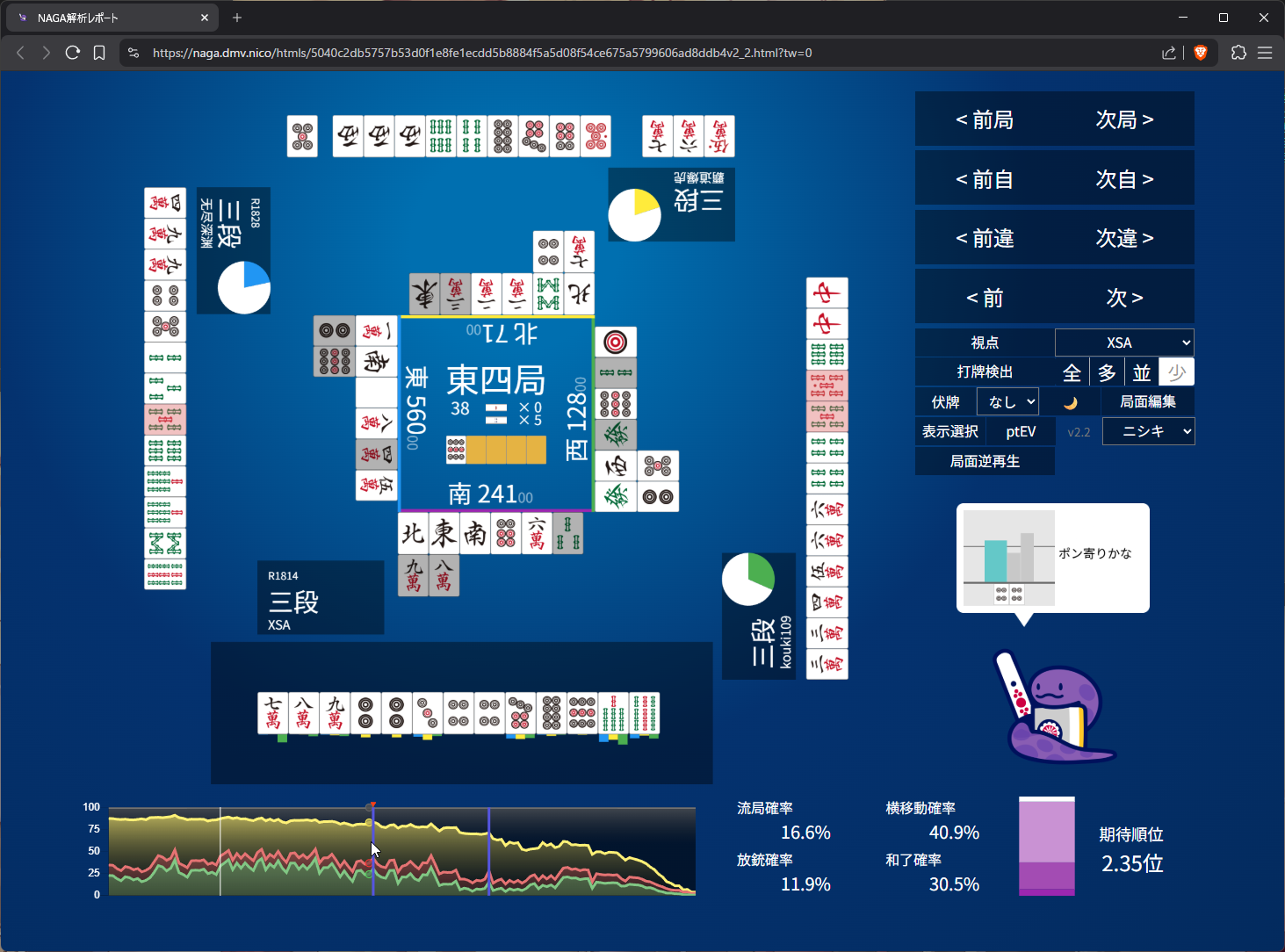This screenshot has height=952, width=1285.
Task: Click the 局面編集 board edit button
Action: pos(1147,402)
